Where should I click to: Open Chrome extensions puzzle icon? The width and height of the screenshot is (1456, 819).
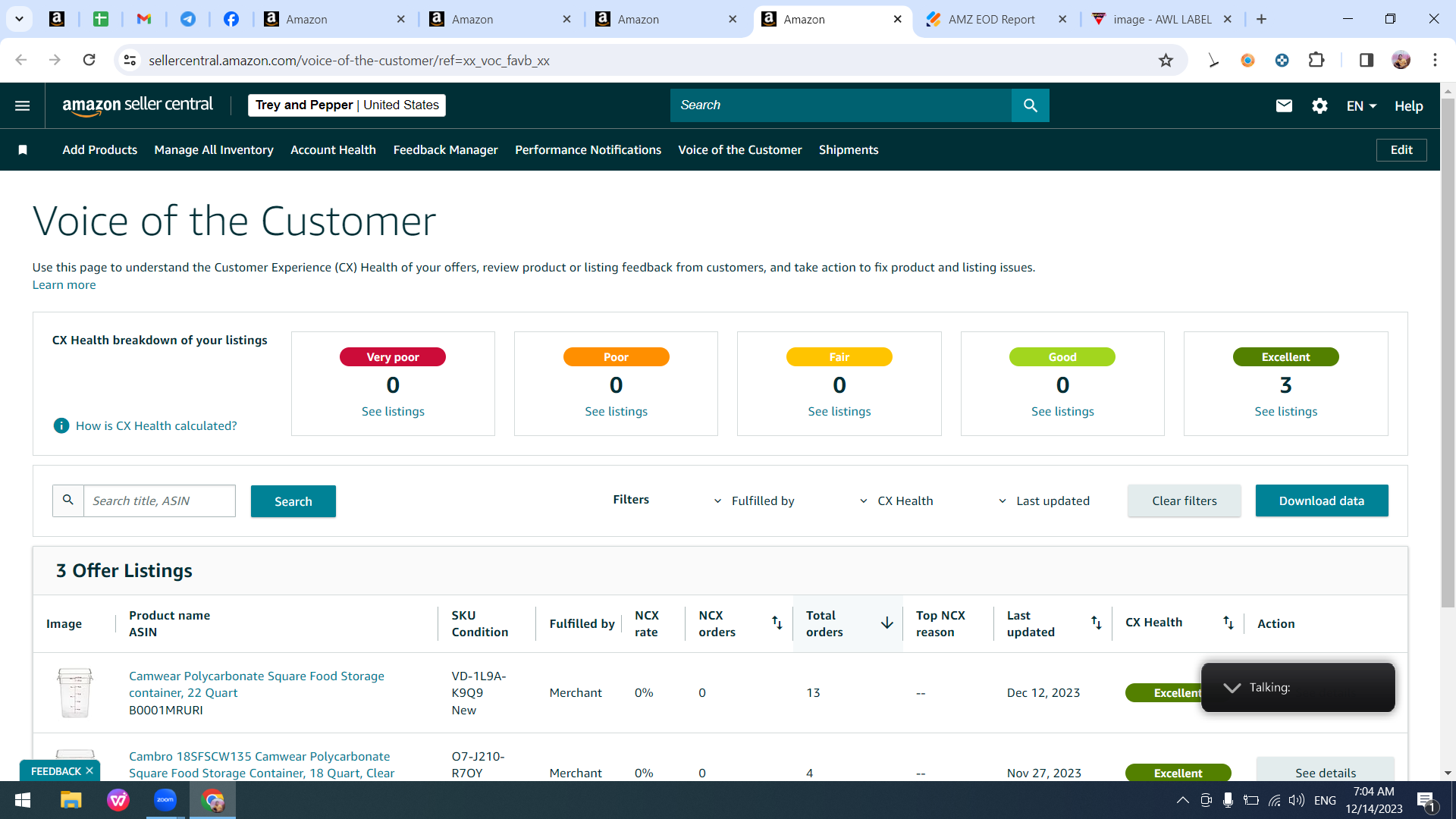[x=1316, y=60]
